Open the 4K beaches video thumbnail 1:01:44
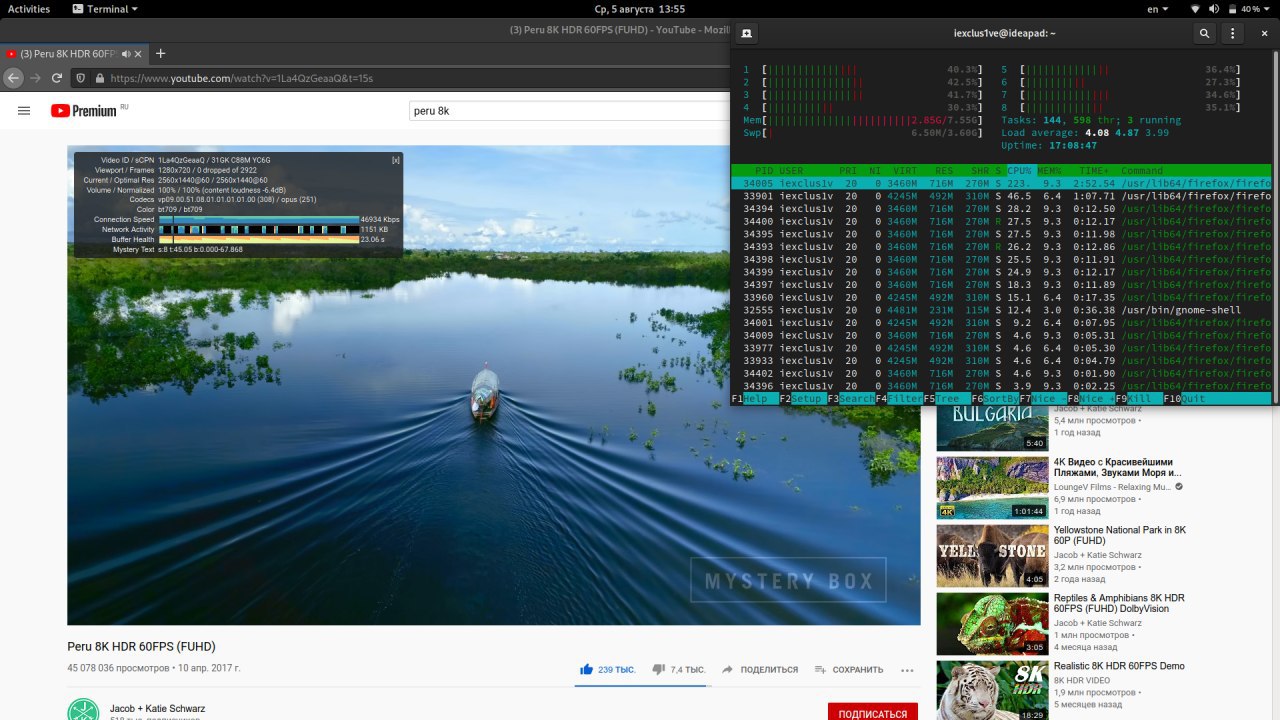1280x720 pixels. point(992,488)
